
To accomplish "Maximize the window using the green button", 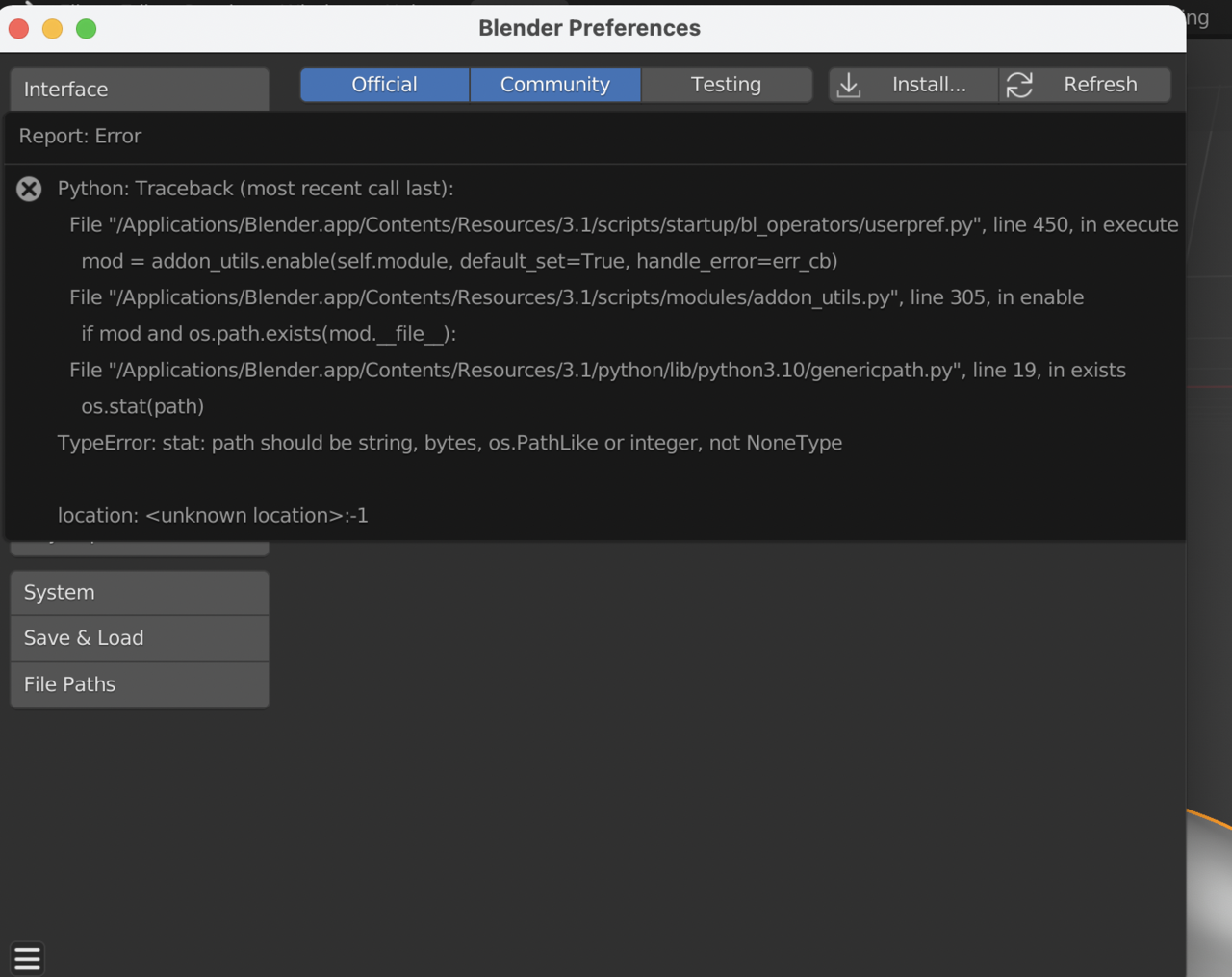I will pyautogui.click(x=86, y=29).
